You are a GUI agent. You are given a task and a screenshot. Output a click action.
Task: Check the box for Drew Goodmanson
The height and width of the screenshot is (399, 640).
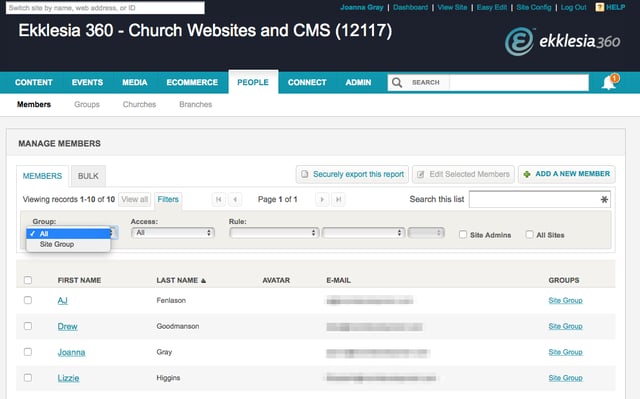pos(28,326)
